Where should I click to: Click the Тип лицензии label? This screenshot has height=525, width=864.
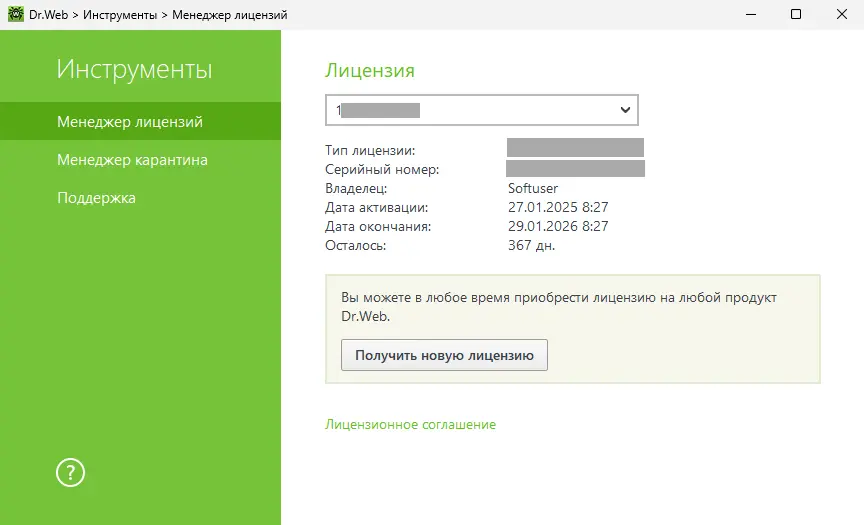[x=370, y=150]
